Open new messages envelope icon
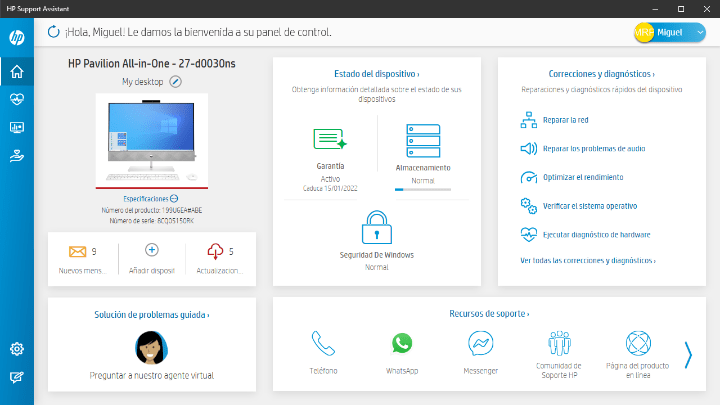The width and height of the screenshot is (720, 405). 78,252
